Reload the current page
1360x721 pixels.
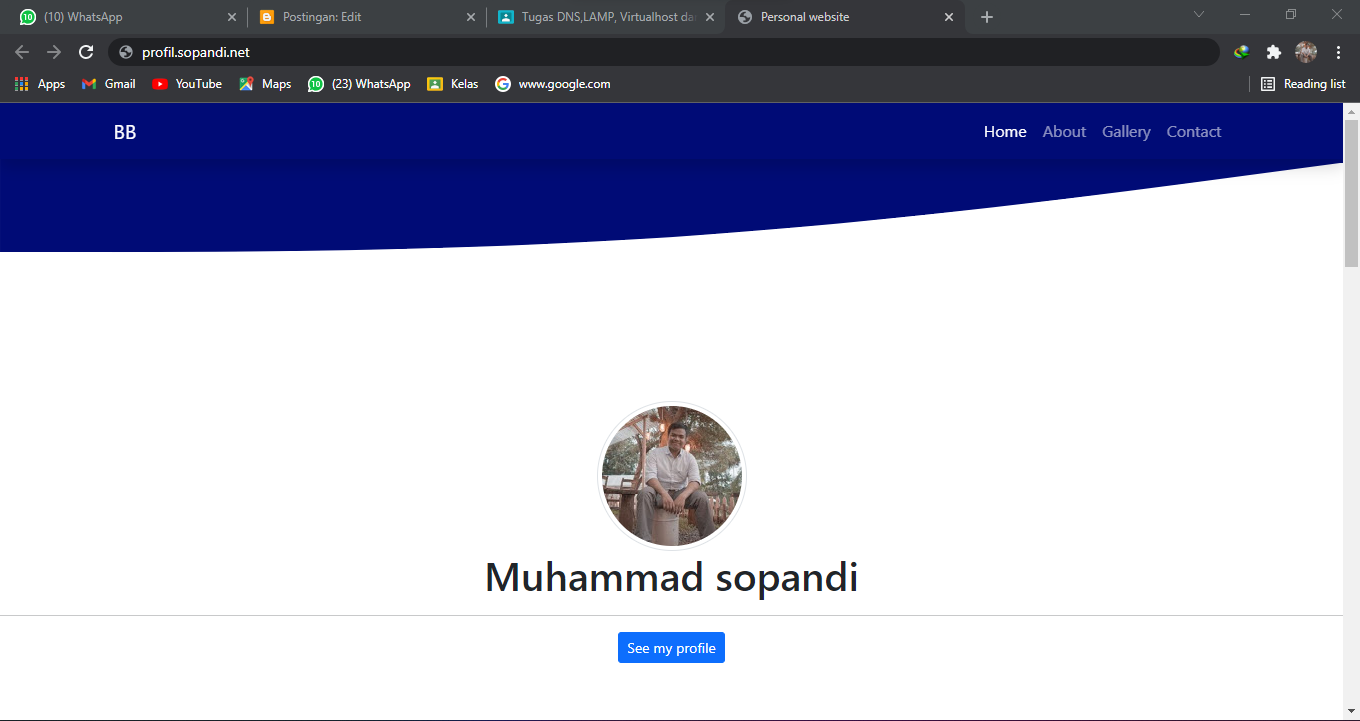pos(86,52)
